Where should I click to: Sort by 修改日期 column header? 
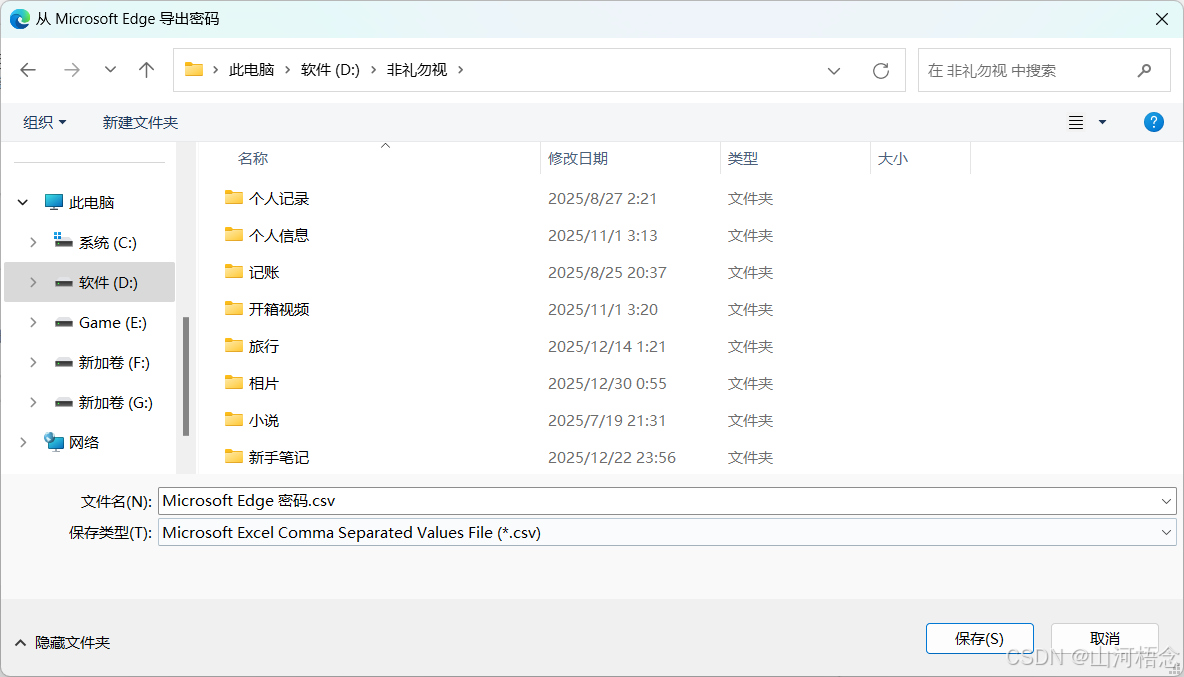578,158
